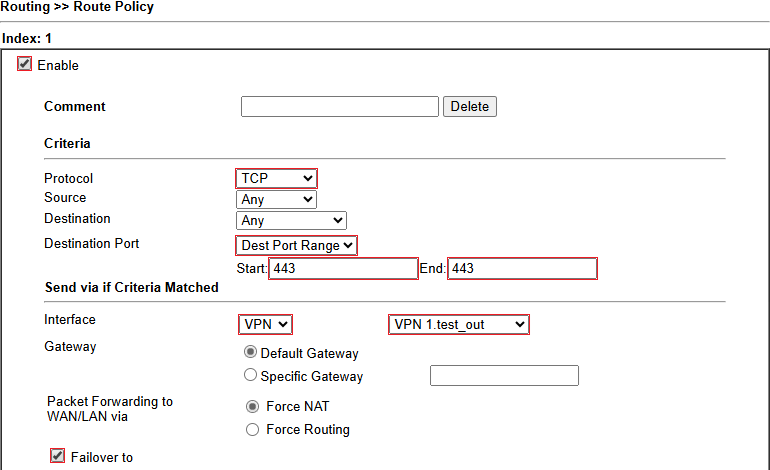770x470 pixels.
Task: Toggle the Failover to checkbox
Action: pos(57,456)
